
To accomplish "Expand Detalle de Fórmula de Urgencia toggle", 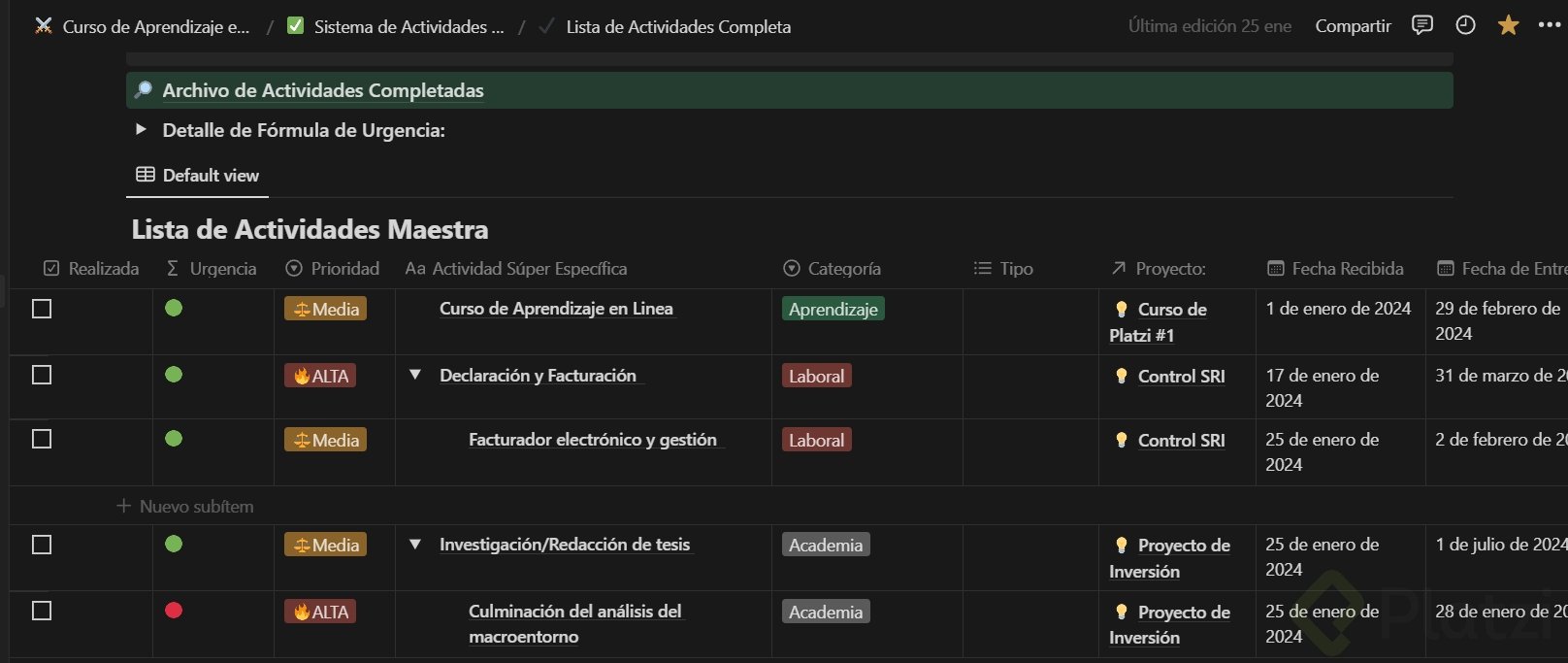I will point(142,129).
